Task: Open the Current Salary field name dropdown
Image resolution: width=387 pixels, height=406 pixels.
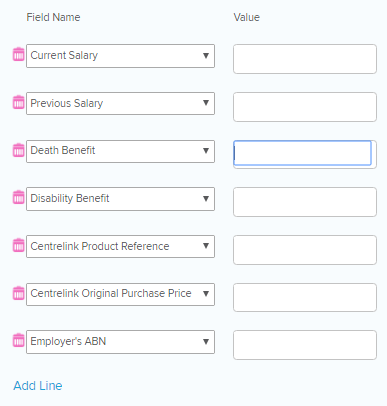Action: click(x=120, y=56)
